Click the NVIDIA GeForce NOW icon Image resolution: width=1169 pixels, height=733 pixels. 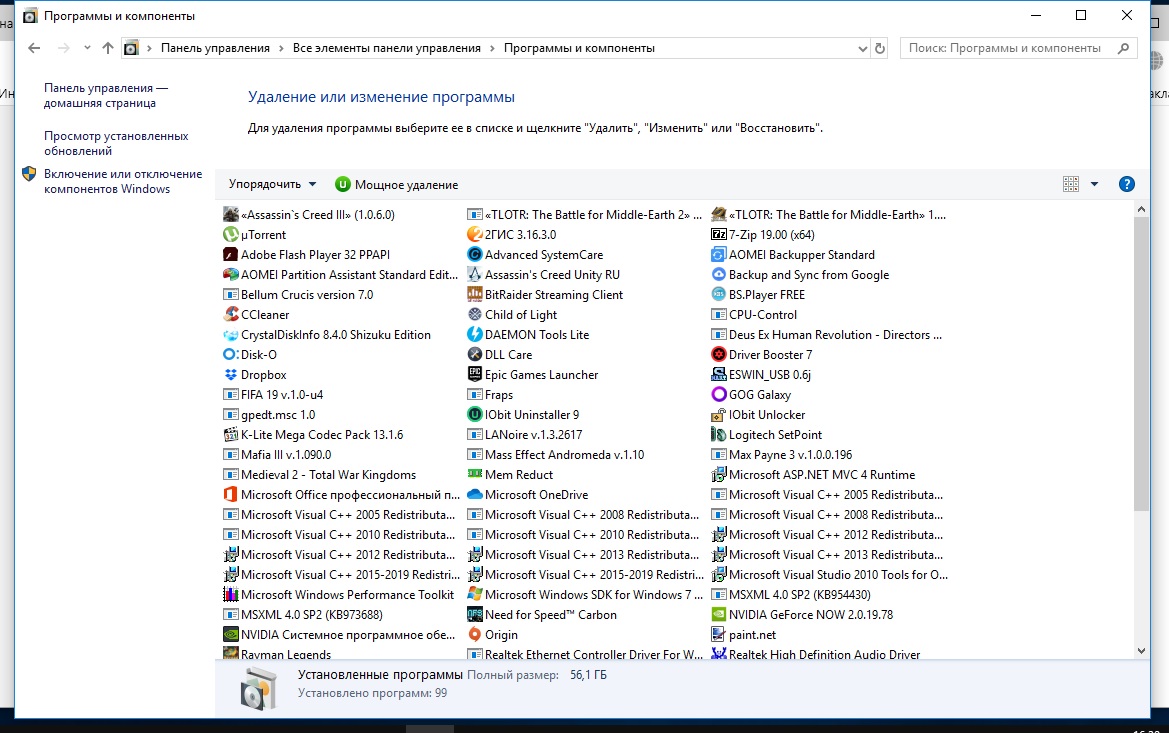719,614
